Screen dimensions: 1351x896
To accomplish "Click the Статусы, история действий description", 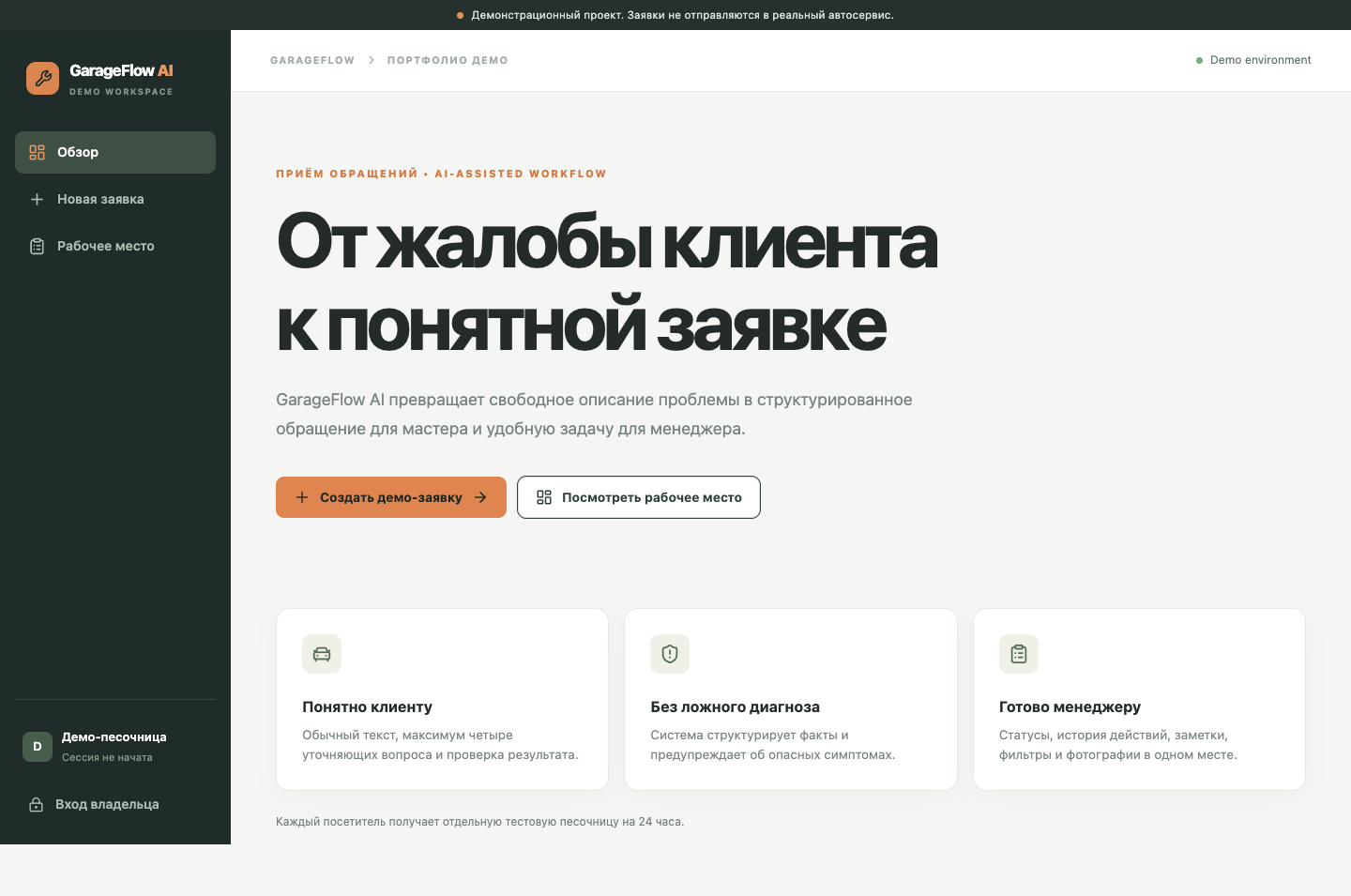I will 1117,745.
